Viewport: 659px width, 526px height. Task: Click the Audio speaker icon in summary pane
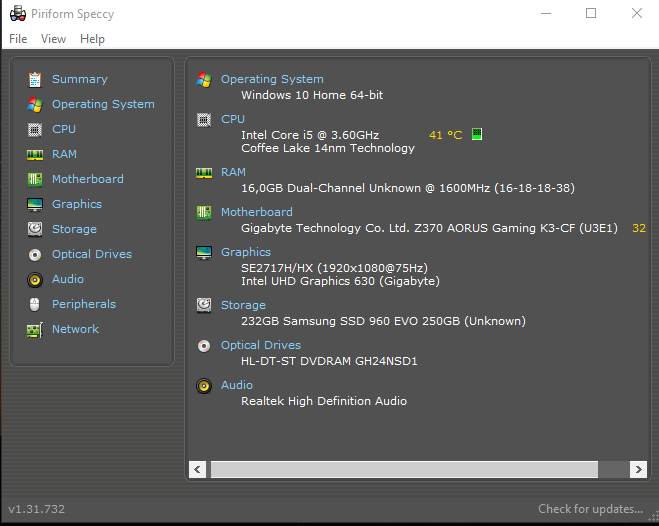pyautogui.click(x=204, y=386)
